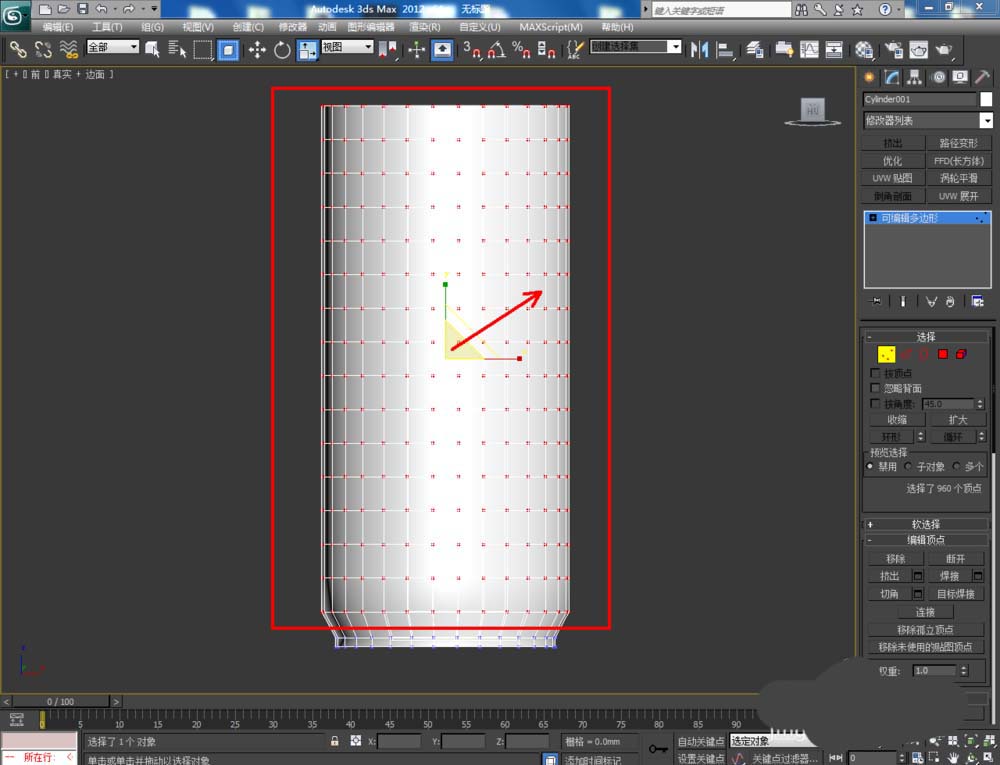
Task: Open the 修改器 menu
Action: 292,27
